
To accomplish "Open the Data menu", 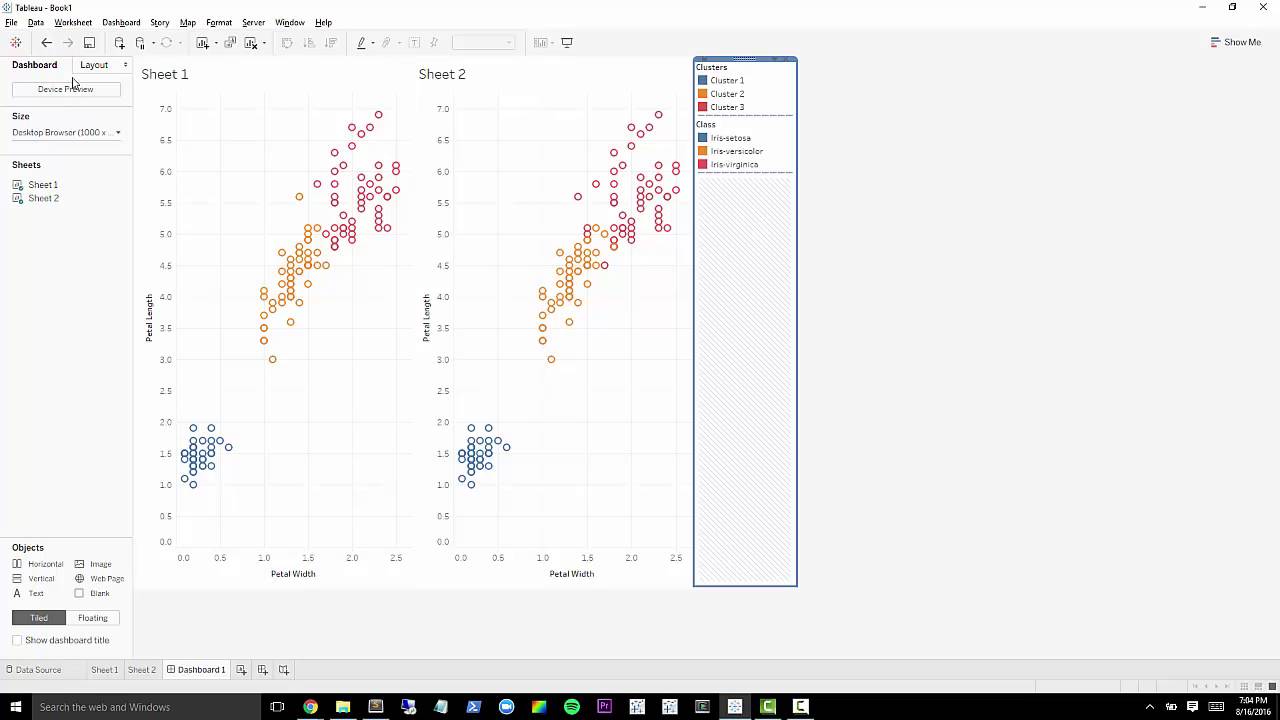I will (35, 22).
